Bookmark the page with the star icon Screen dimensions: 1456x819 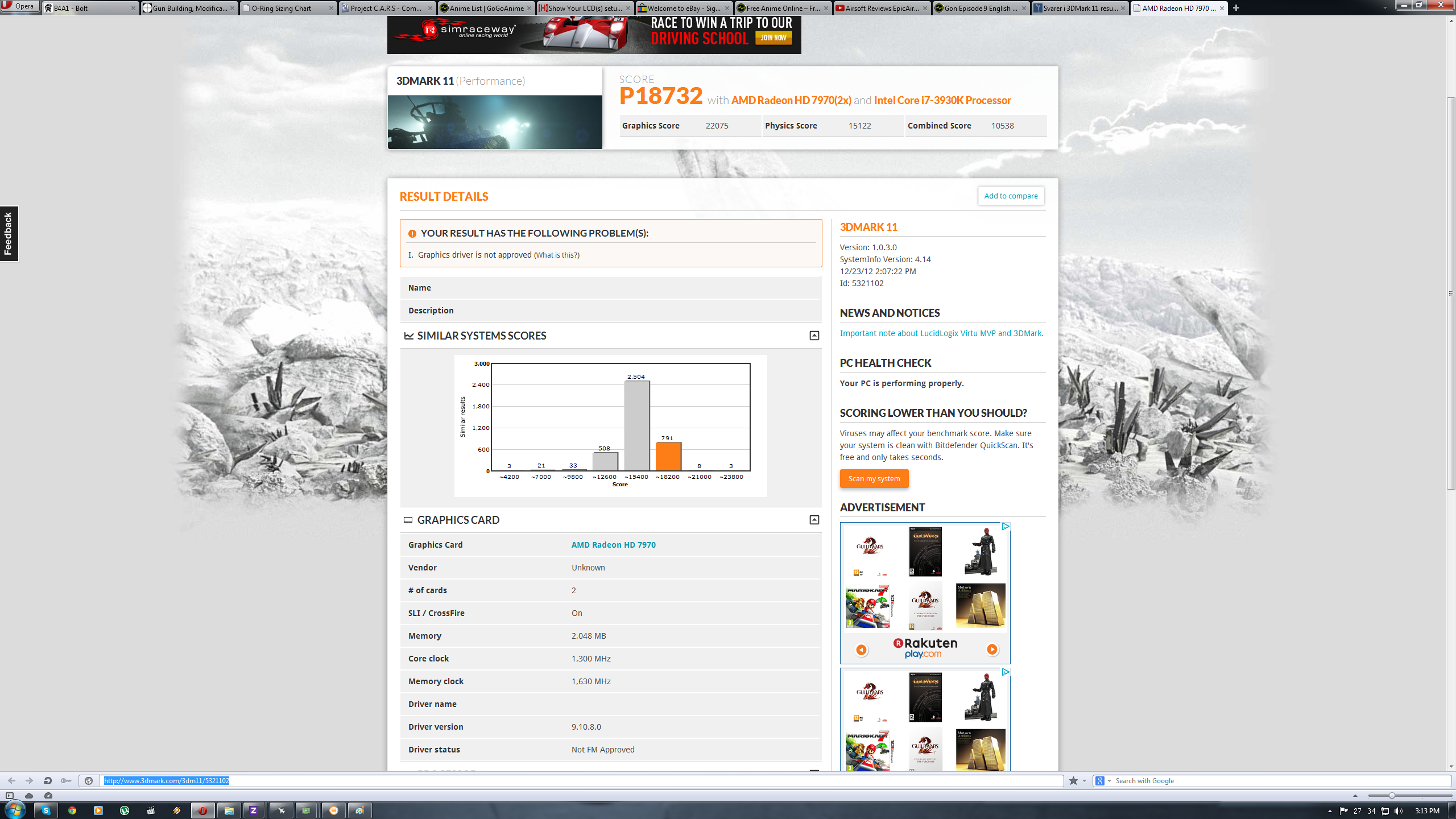click(1073, 781)
